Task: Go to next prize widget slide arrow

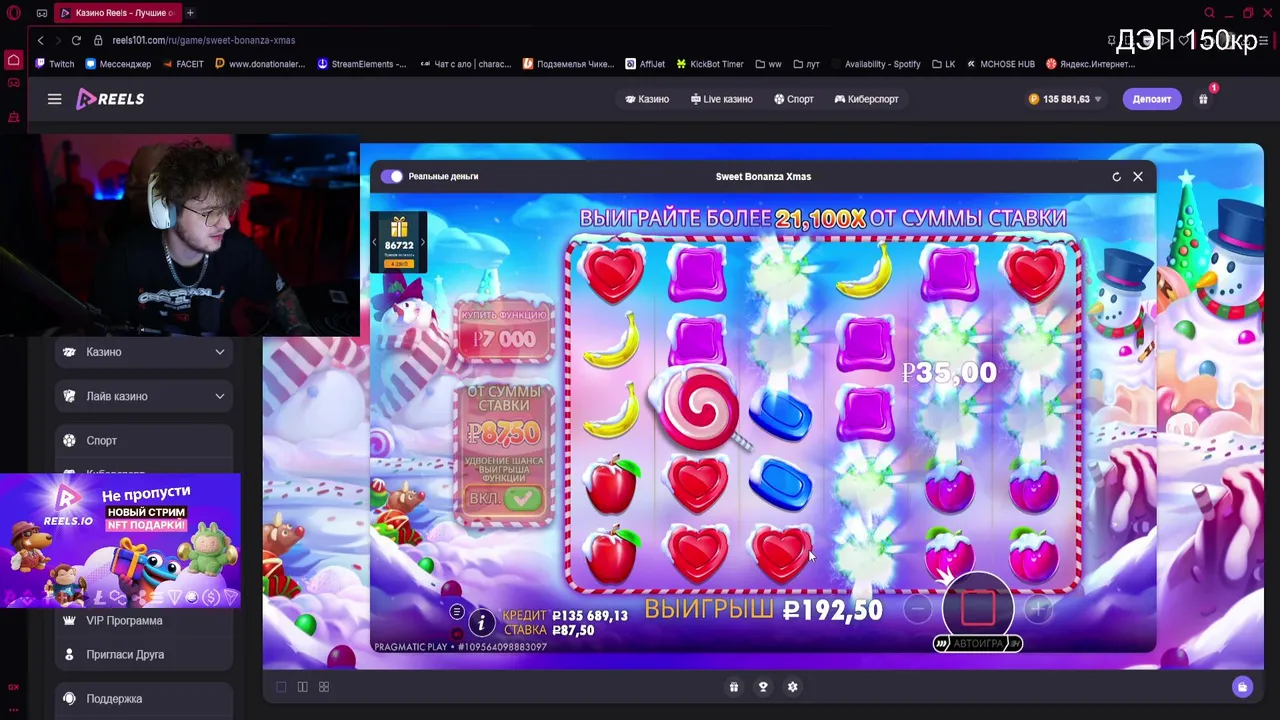Action: click(x=422, y=242)
